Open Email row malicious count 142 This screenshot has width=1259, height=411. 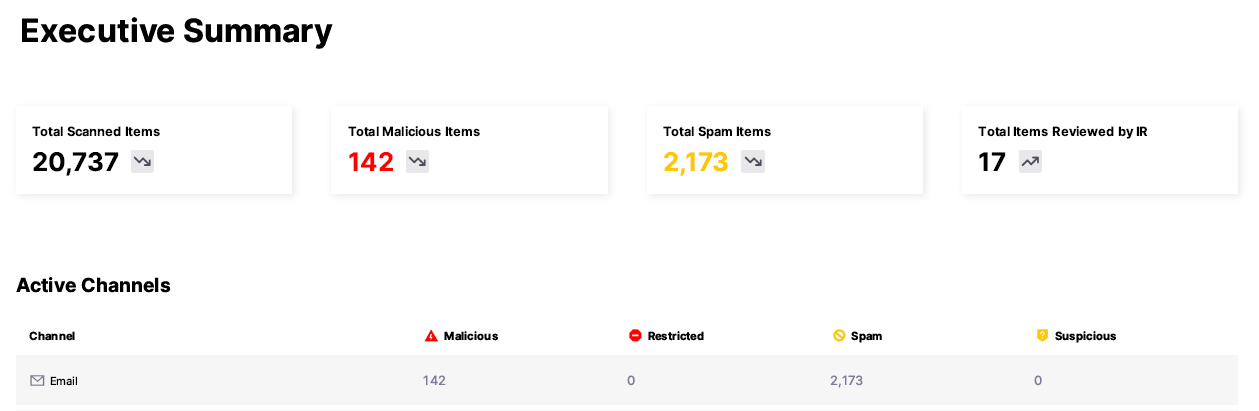(434, 381)
